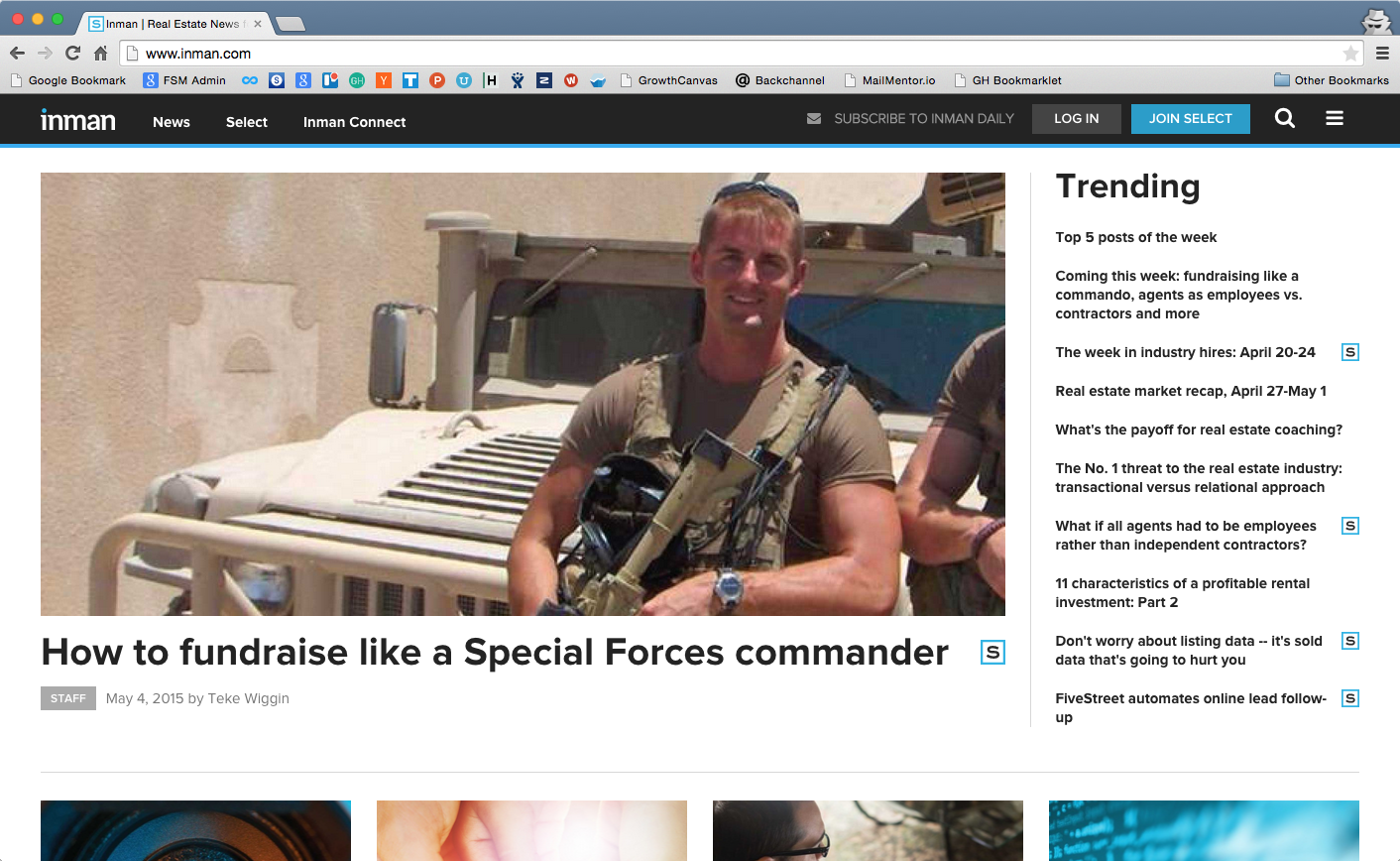Go back with the browser back arrow
1400x861 pixels.
pyautogui.click(x=17, y=54)
